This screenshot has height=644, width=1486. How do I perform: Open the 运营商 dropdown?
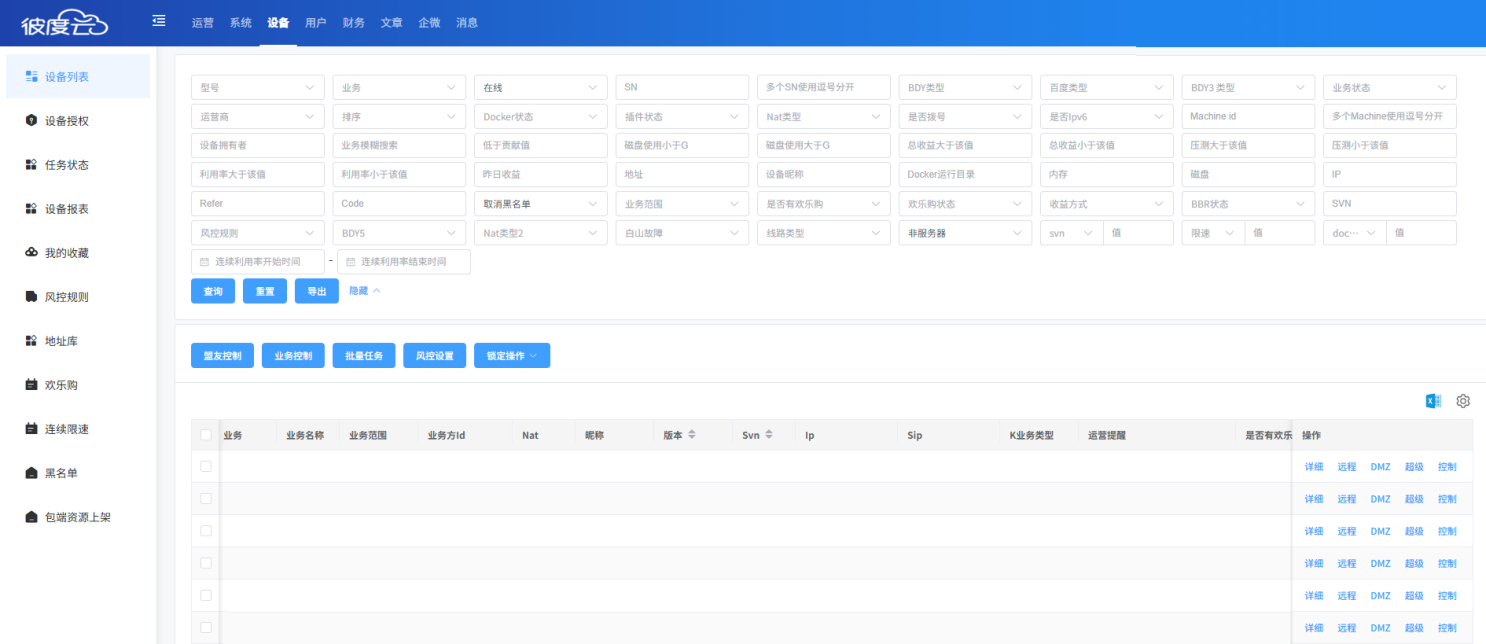click(x=257, y=117)
